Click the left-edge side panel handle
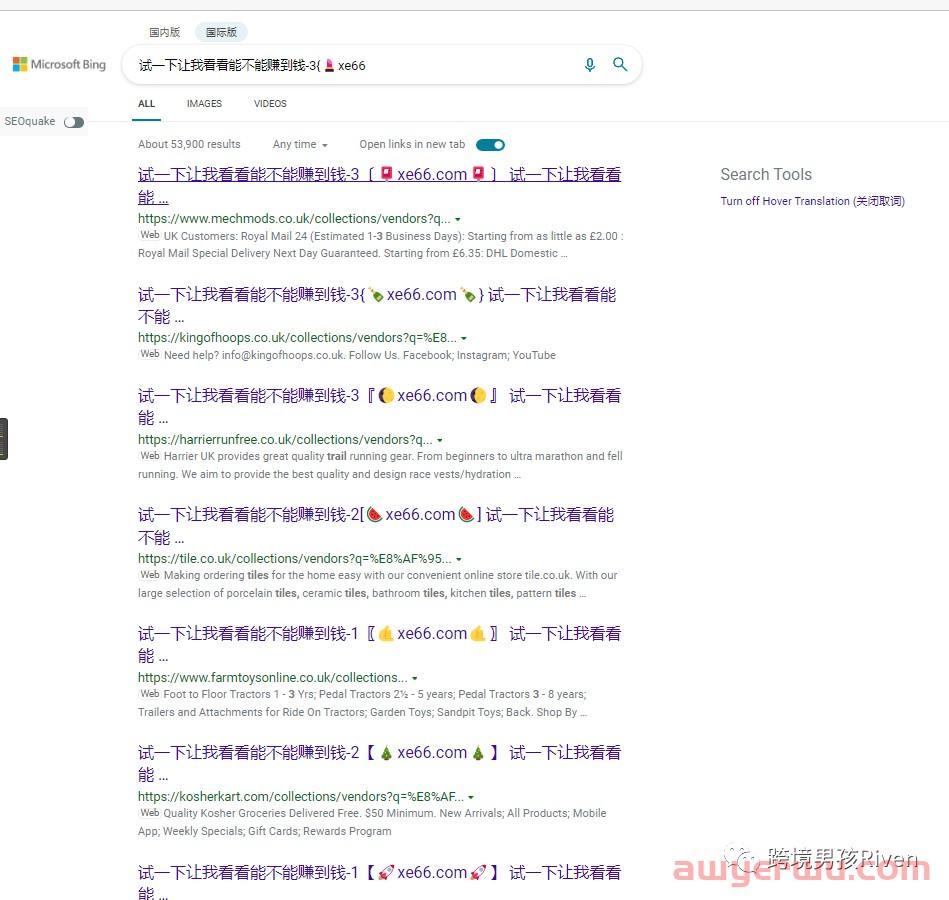949x900 pixels. [4, 439]
